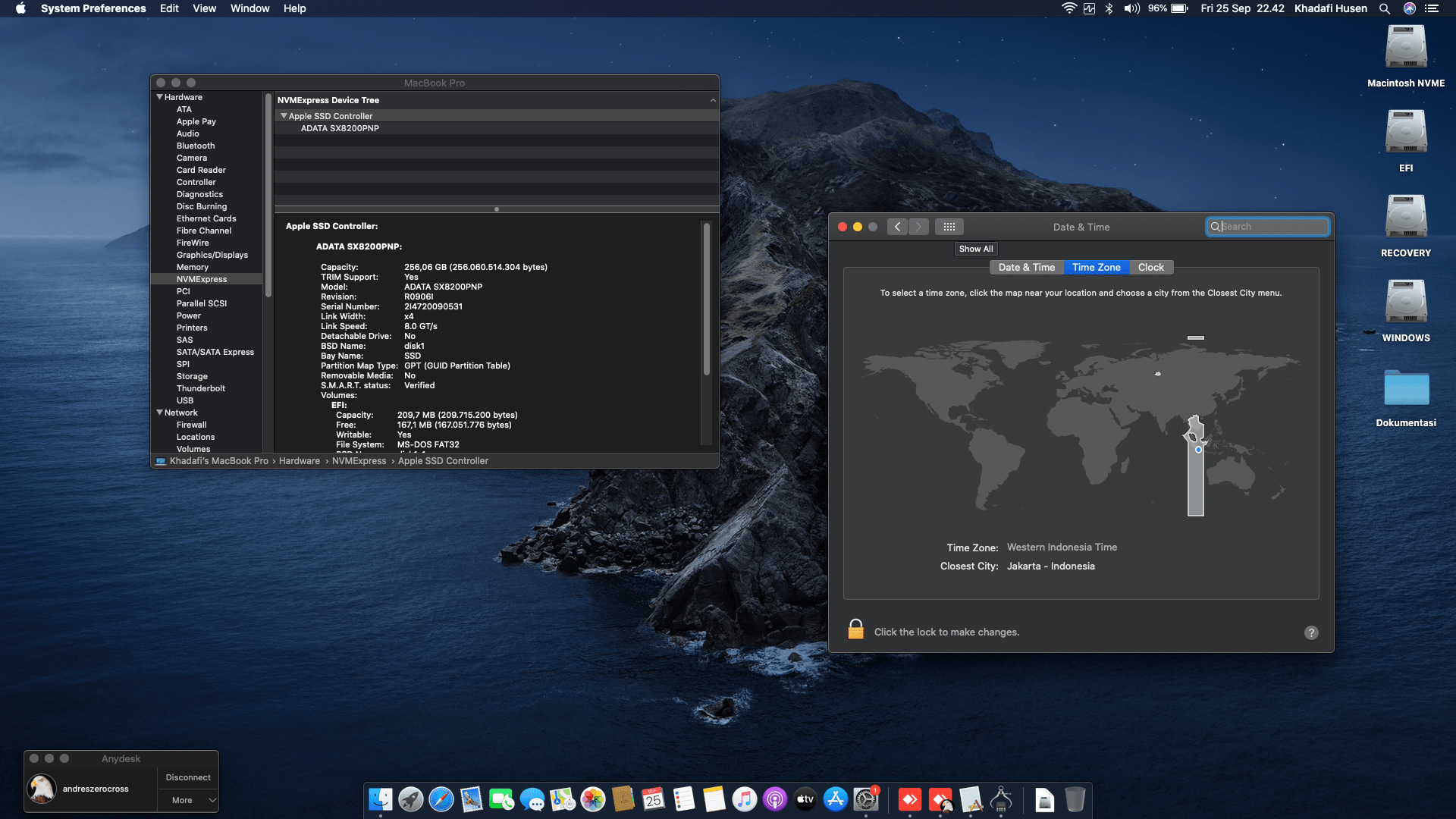The image size is (1456, 819).
Task: Open Notes app in the dock
Action: click(714, 799)
